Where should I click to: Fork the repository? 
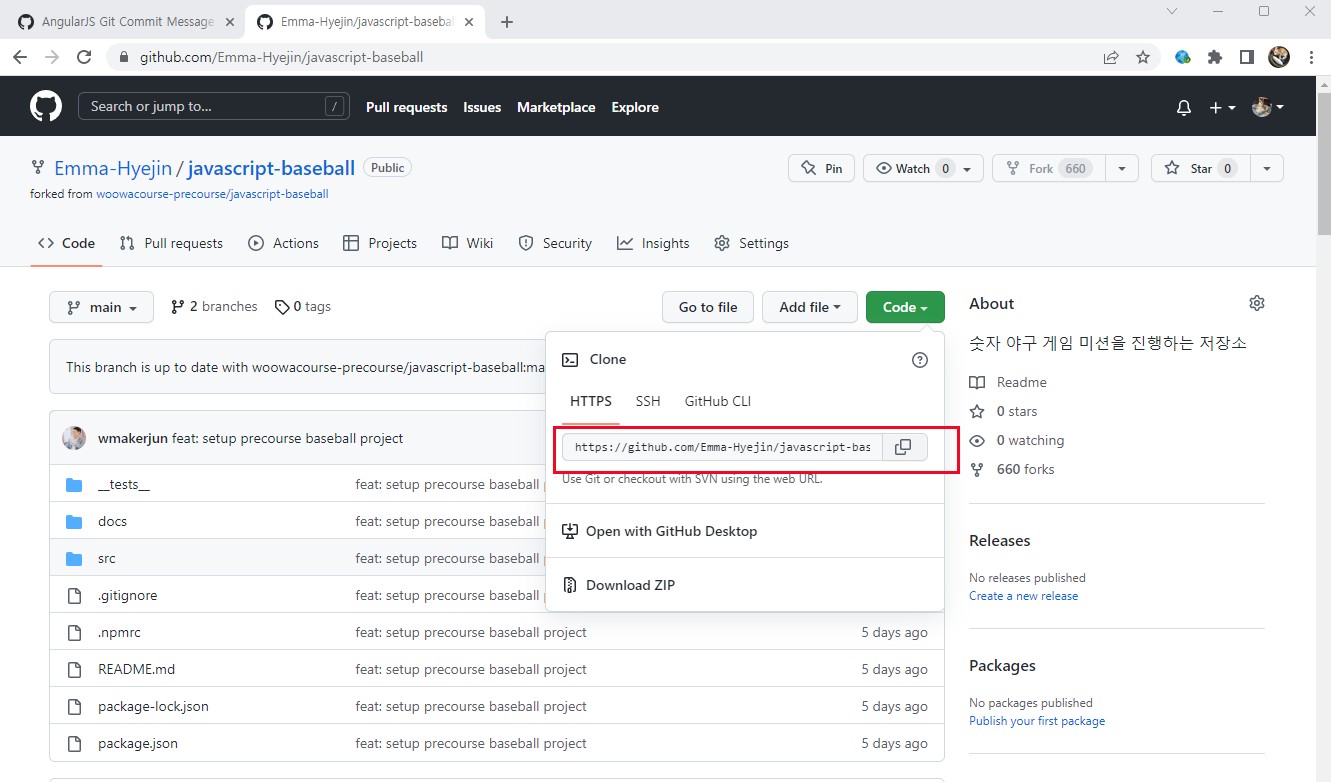click(x=1049, y=168)
